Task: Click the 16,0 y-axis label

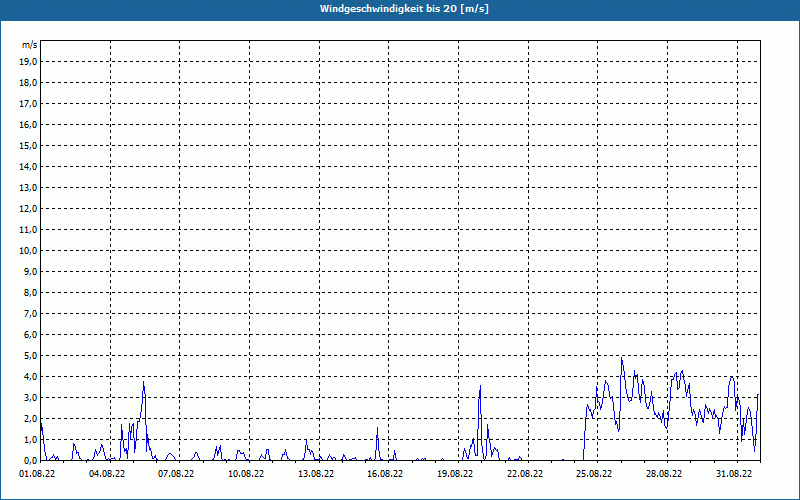Action: (28, 124)
